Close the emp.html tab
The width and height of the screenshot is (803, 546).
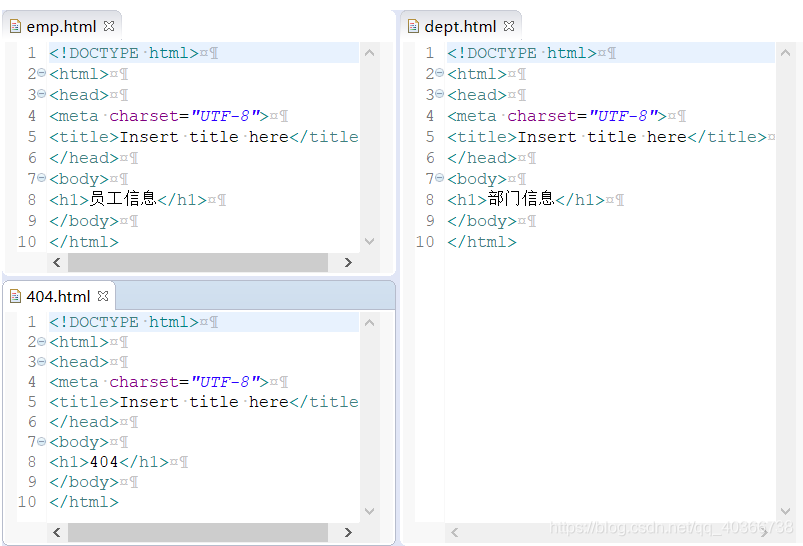click(109, 26)
